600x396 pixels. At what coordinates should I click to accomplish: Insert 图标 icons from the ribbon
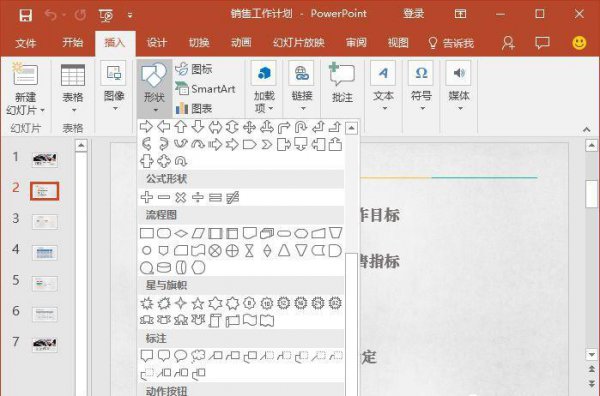click(194, 69)
